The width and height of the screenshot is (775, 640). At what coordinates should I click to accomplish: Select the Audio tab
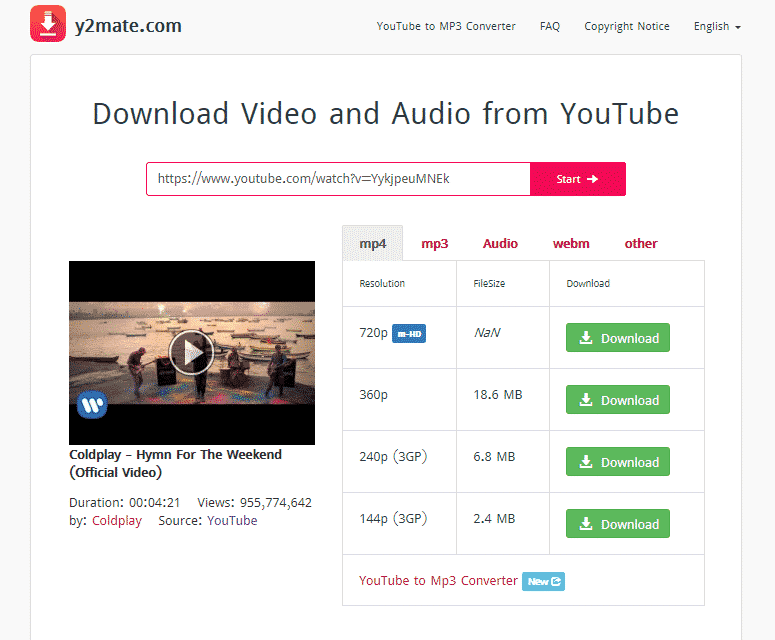pyautogui.click(x=500, y=243)
